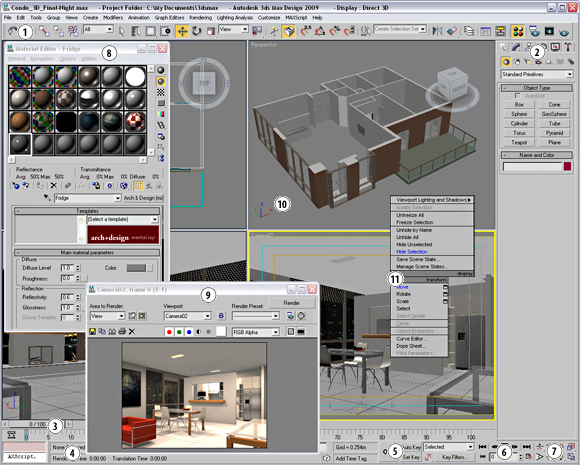Toggle Angle Snap on main toolbar
Screen dimensions: 580x465
320,31
